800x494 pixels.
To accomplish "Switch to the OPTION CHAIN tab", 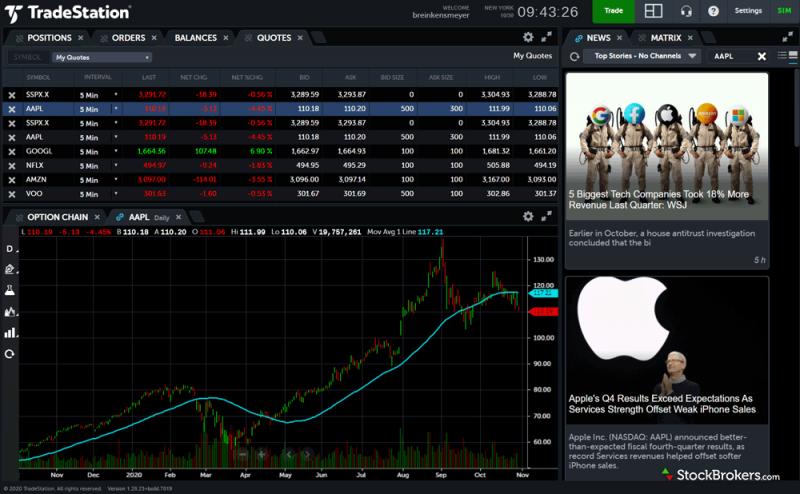I will [x=57, y=217].
